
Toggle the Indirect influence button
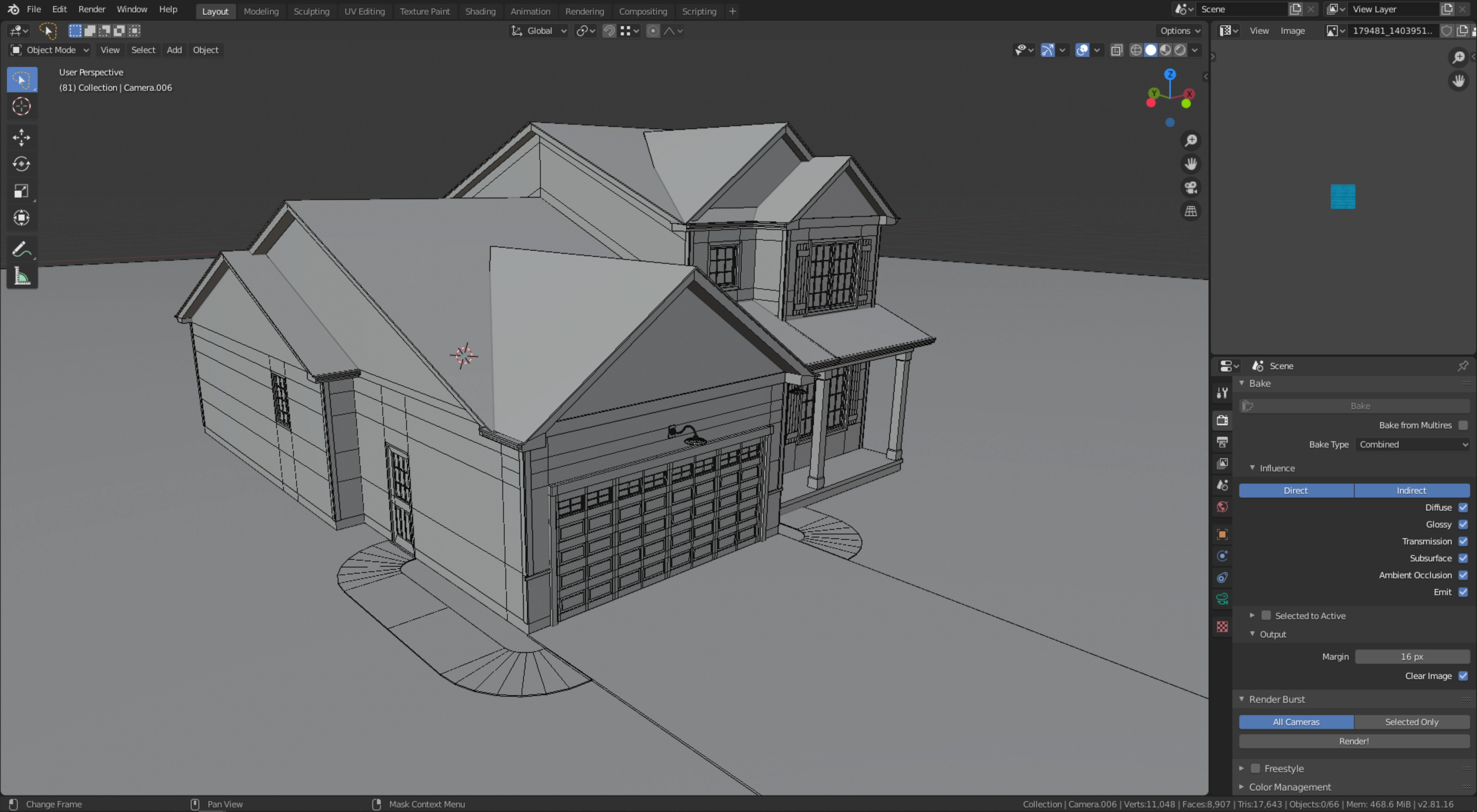pyautogui.click(x=1412, y=491)
